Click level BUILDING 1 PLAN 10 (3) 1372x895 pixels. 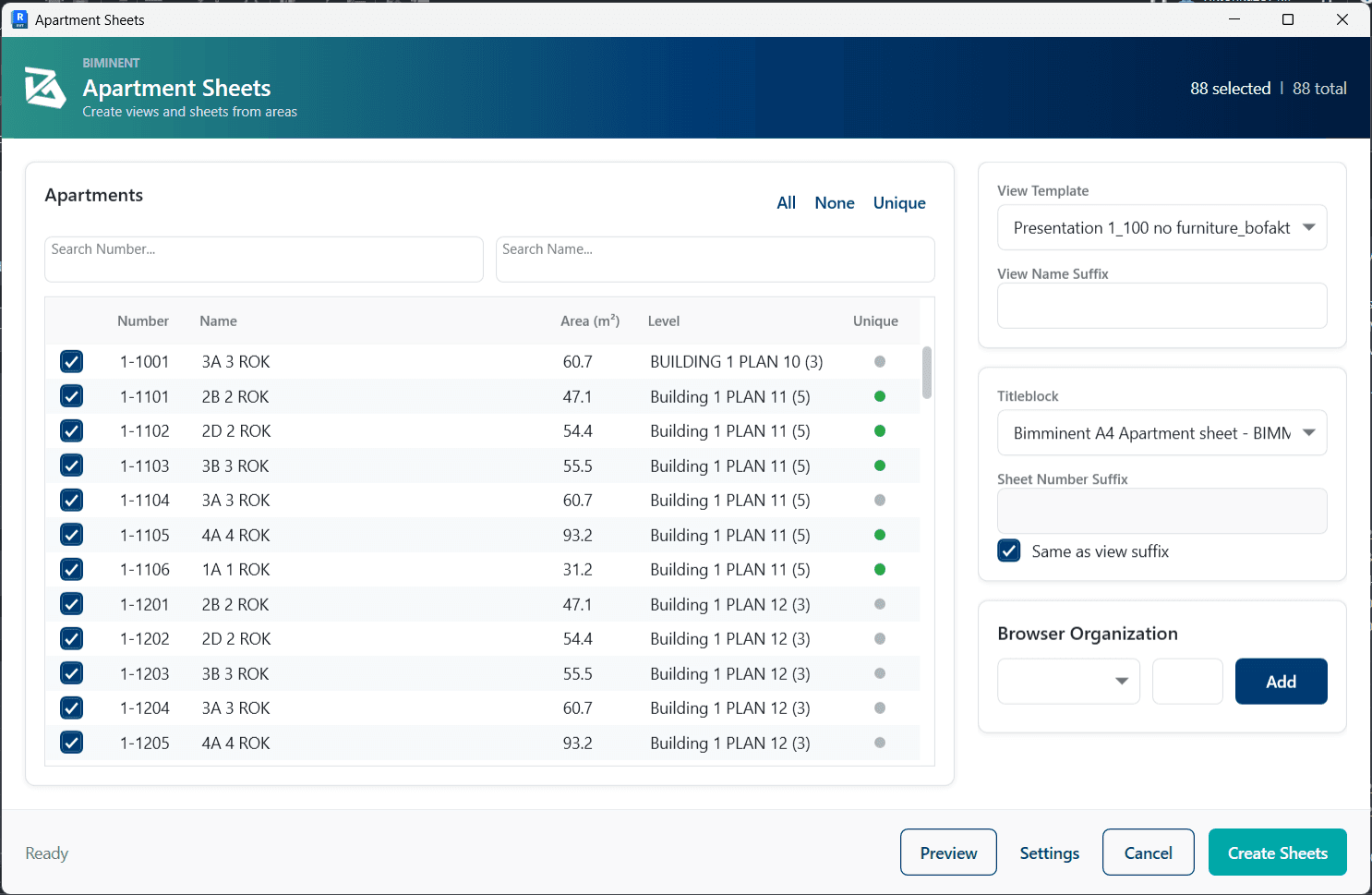[737, 362]
